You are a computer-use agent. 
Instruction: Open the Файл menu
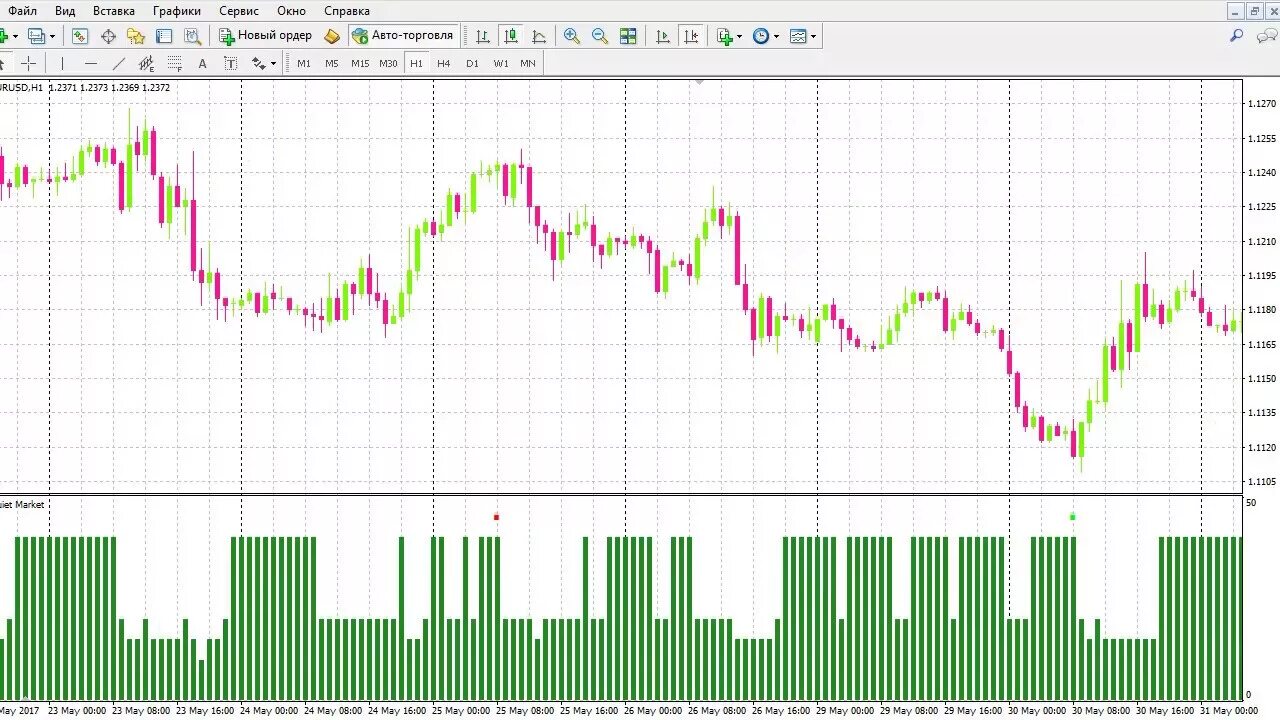[x=22, y=11]
